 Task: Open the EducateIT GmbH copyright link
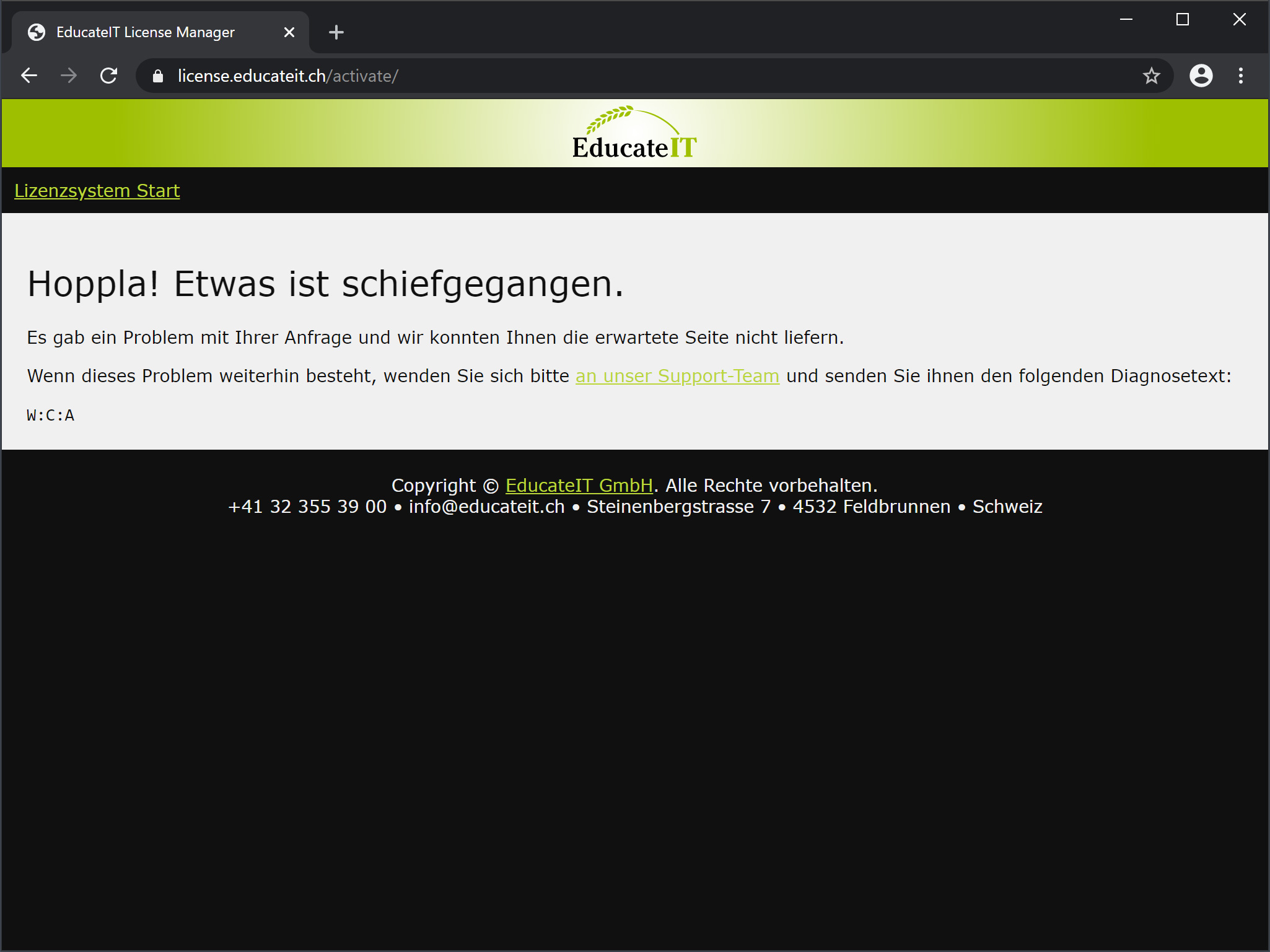tap(579, 485)
